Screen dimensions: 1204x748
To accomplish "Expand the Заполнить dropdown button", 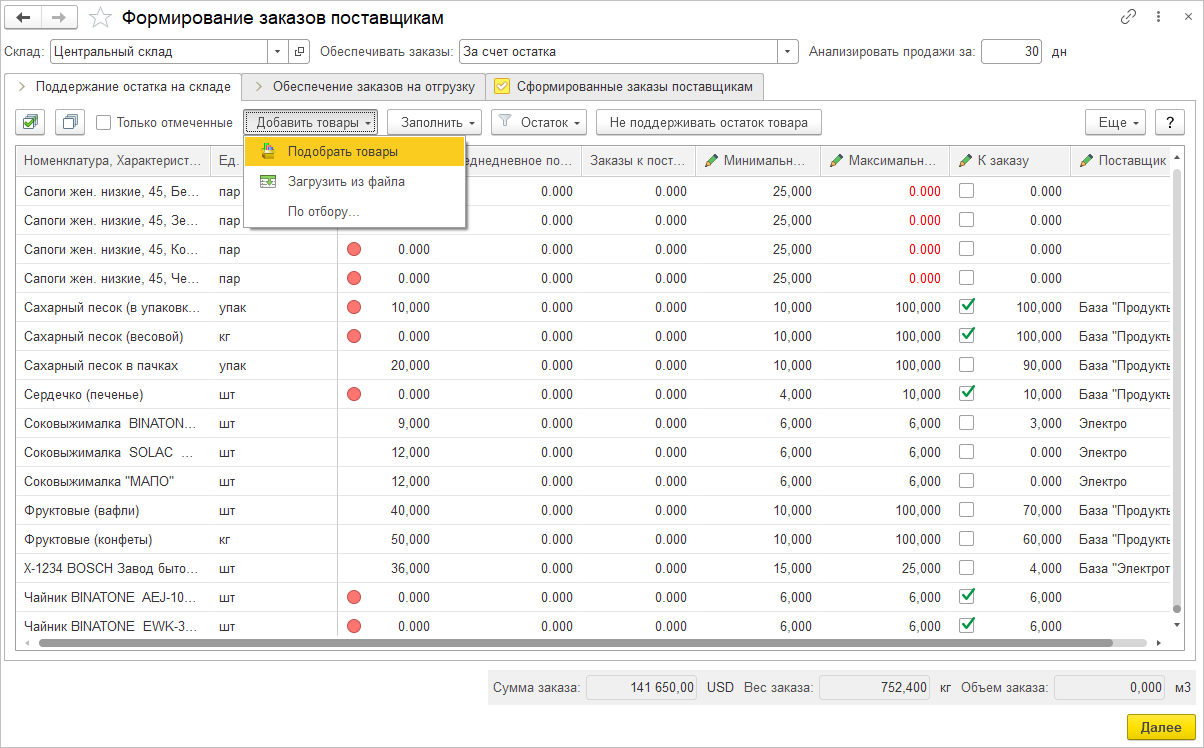I will (x=434, y=122).
